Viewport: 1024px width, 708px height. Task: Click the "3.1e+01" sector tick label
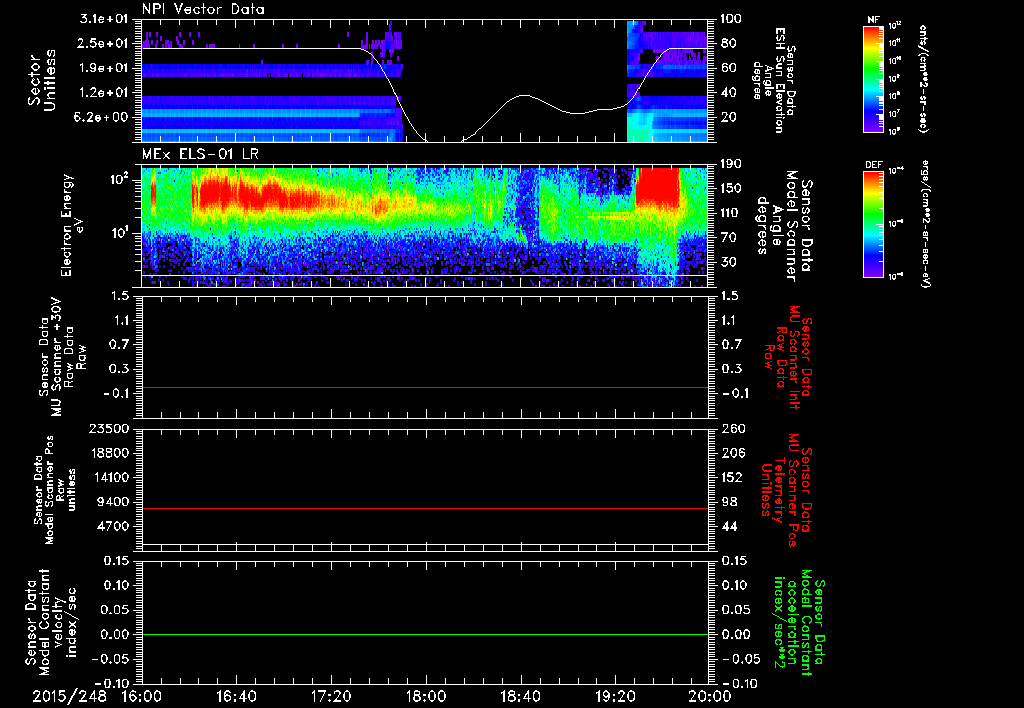[104, 20]
